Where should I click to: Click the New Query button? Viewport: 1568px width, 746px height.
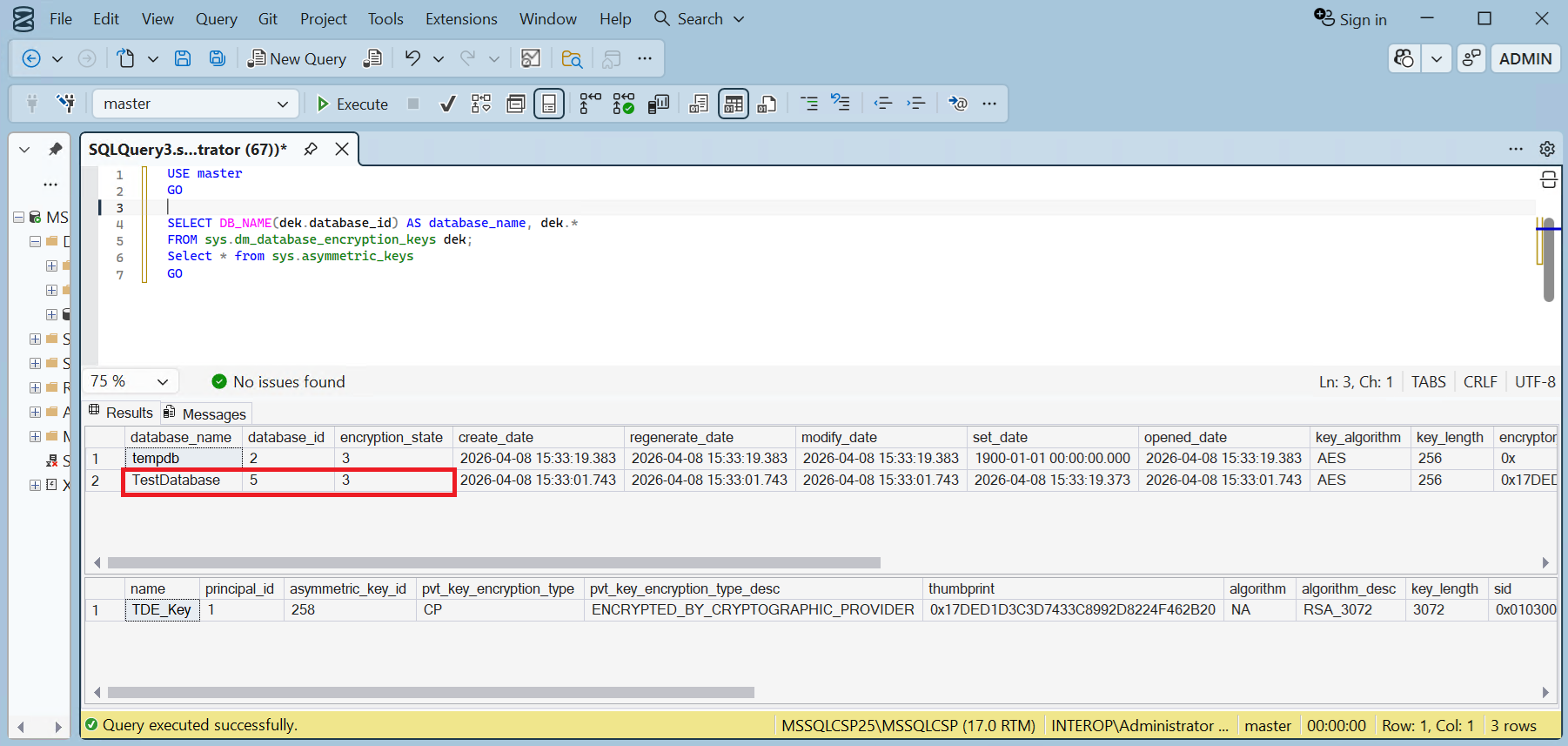click(297, 58)
